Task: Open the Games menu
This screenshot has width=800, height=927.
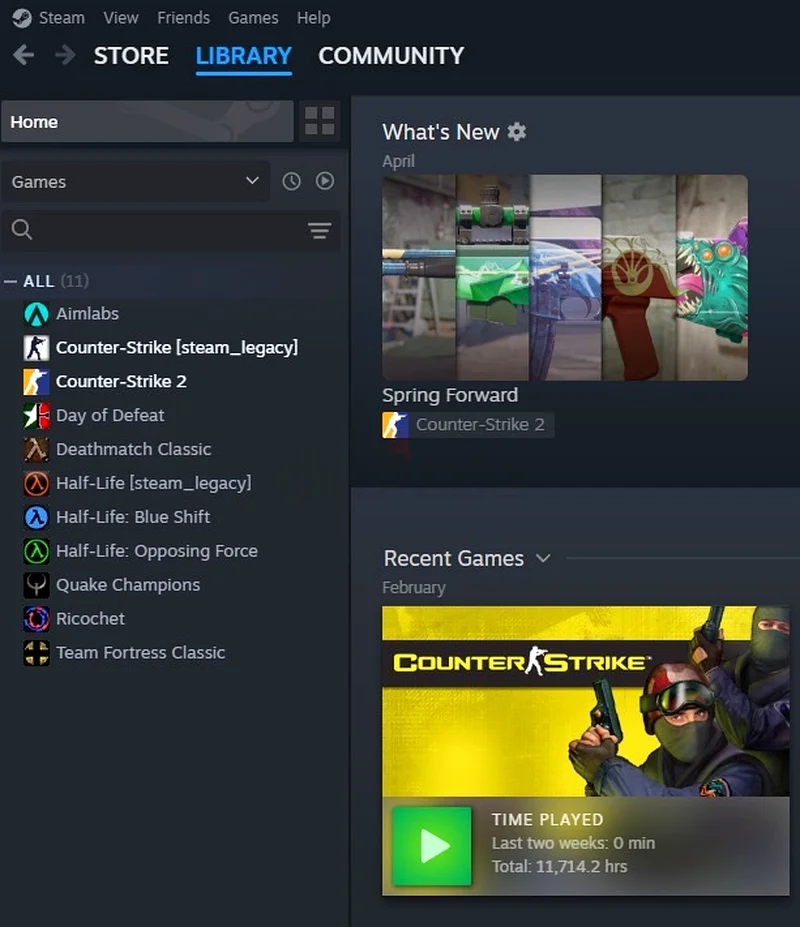Action: click(x=253, y=18)
